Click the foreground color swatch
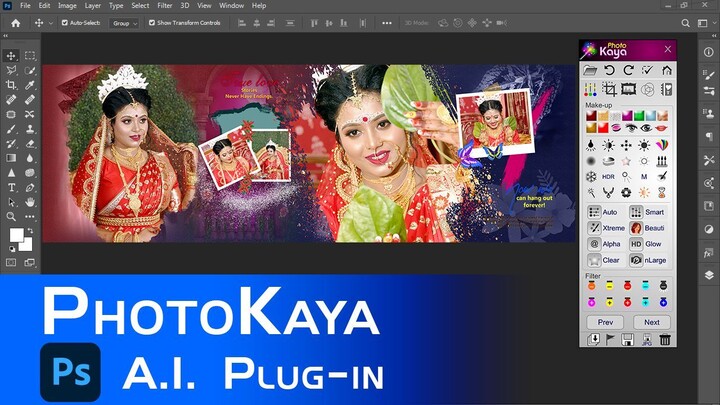This screenshot has height=405, width=720. (17, 235)
